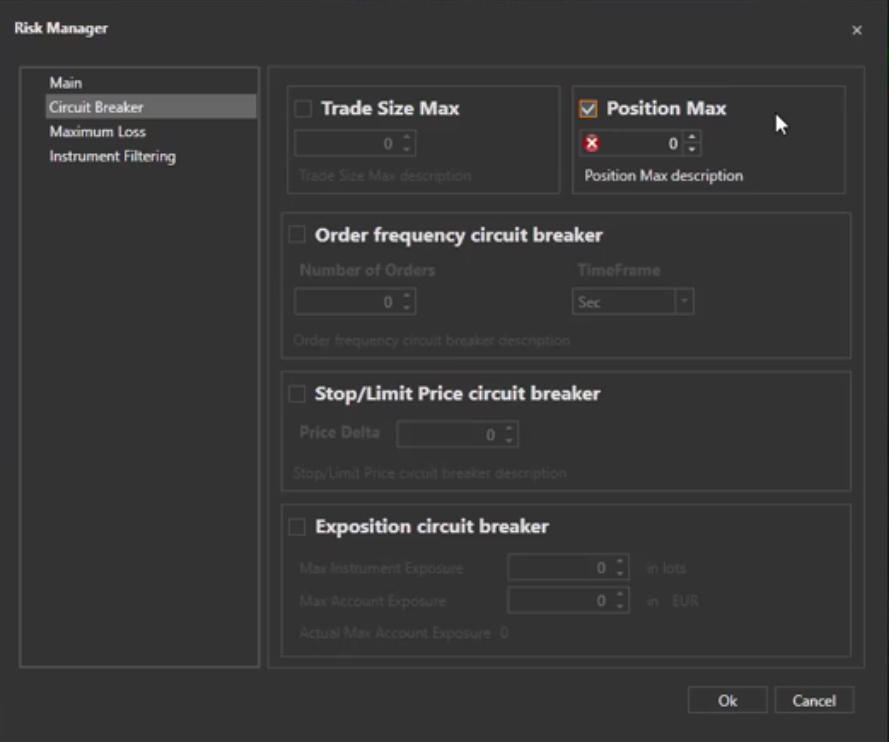The width and height of the screenshot is (889, 742).
Task: Click the red error icon in Position Max
Action: 592,144
